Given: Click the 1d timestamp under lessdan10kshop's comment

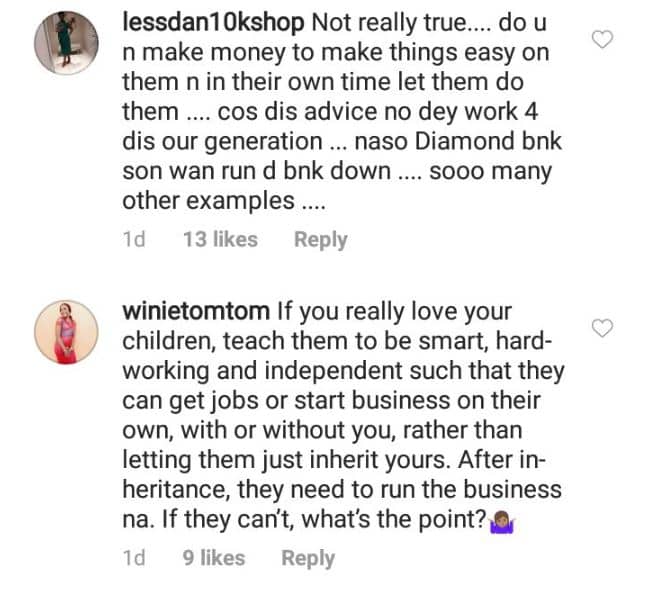Looking at the screenshot, I should tap(134, 240).
